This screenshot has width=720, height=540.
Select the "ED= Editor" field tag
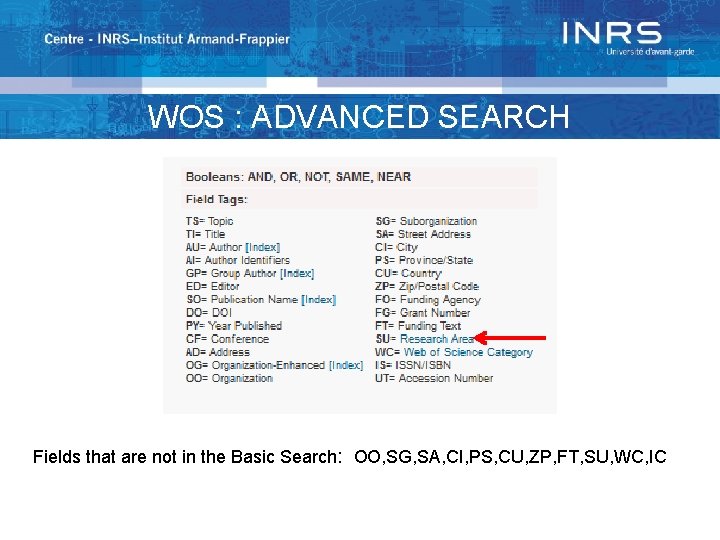(213, 287)
